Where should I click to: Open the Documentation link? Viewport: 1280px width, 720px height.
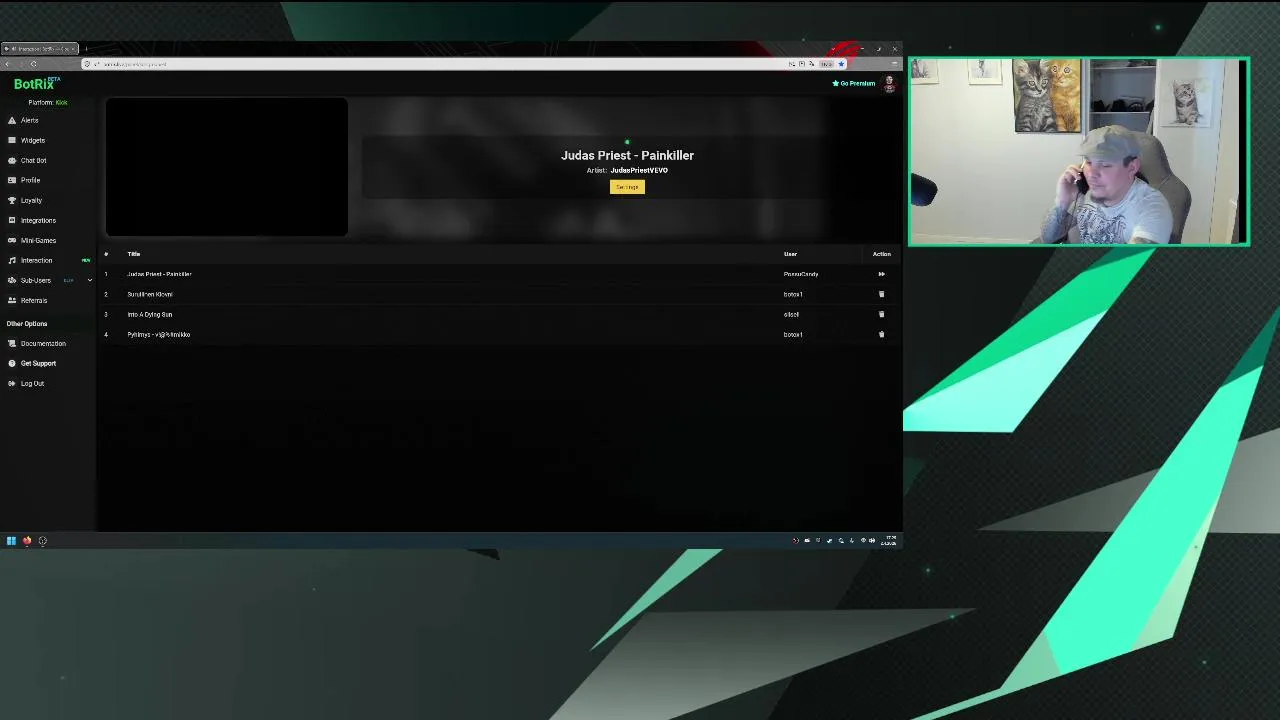(x=43, y=343)
